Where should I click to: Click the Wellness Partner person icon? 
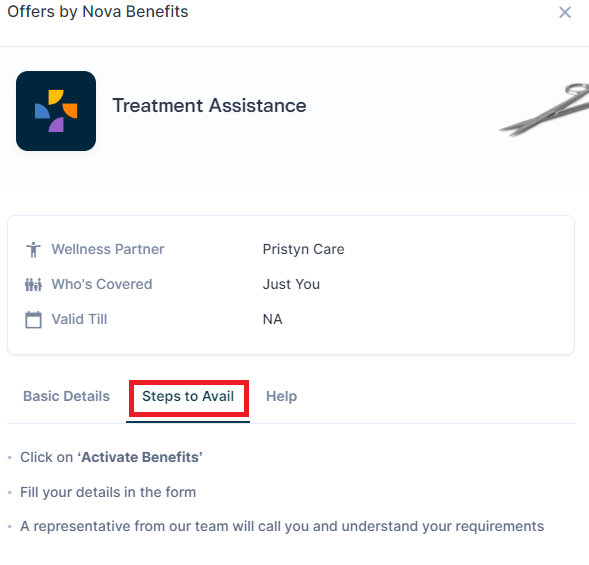[33, 249]
